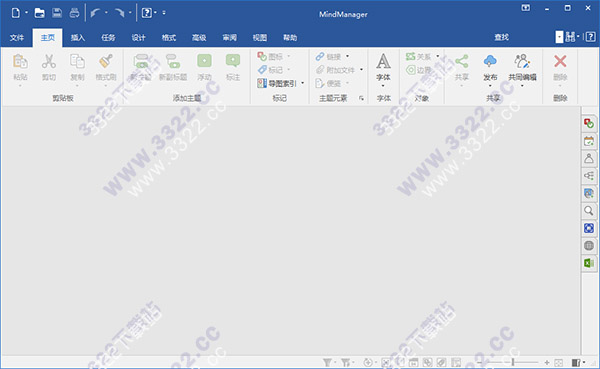The width and height of the screenshot is (600, 369).
Task: Click the Link (链接) chain icon
Action: pos(320,57)
